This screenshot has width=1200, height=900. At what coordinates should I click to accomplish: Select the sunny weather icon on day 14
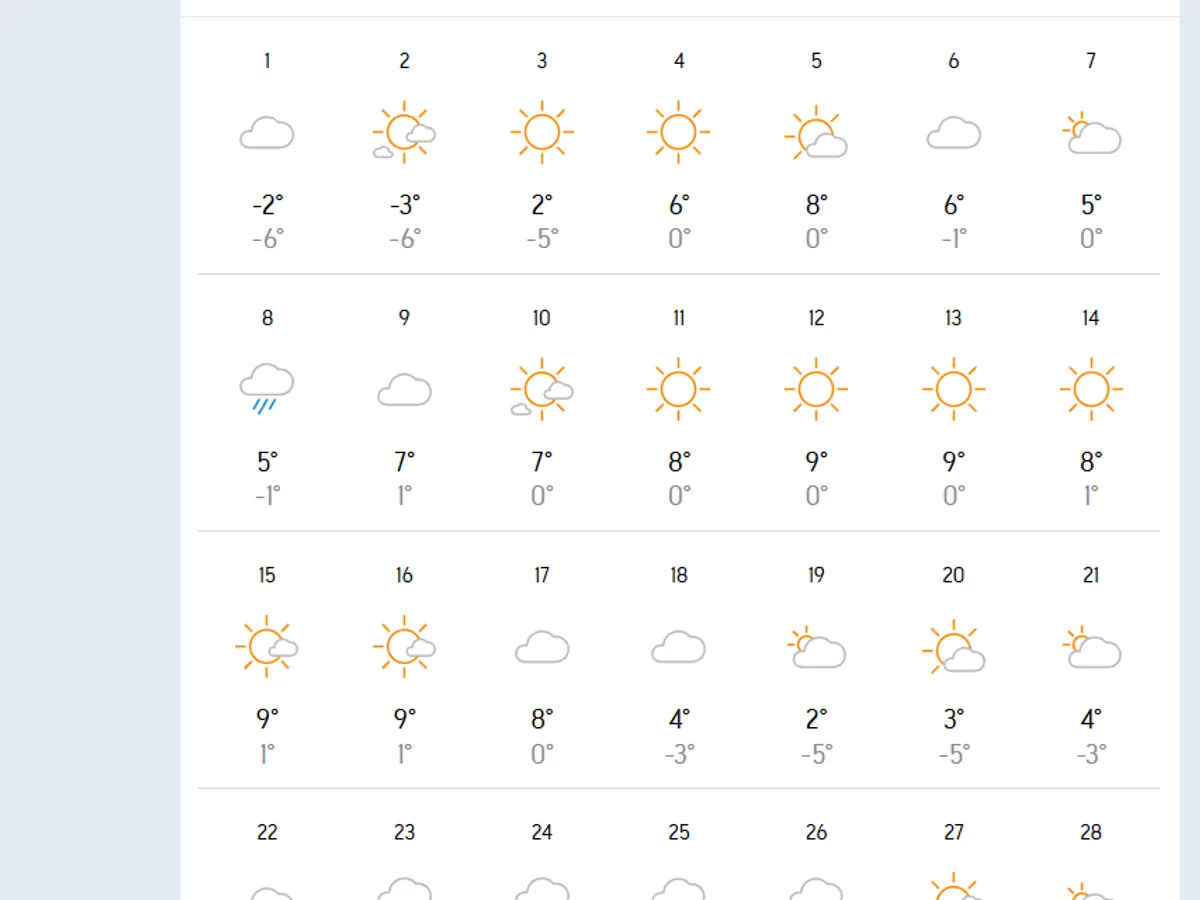coord(1091,387)
